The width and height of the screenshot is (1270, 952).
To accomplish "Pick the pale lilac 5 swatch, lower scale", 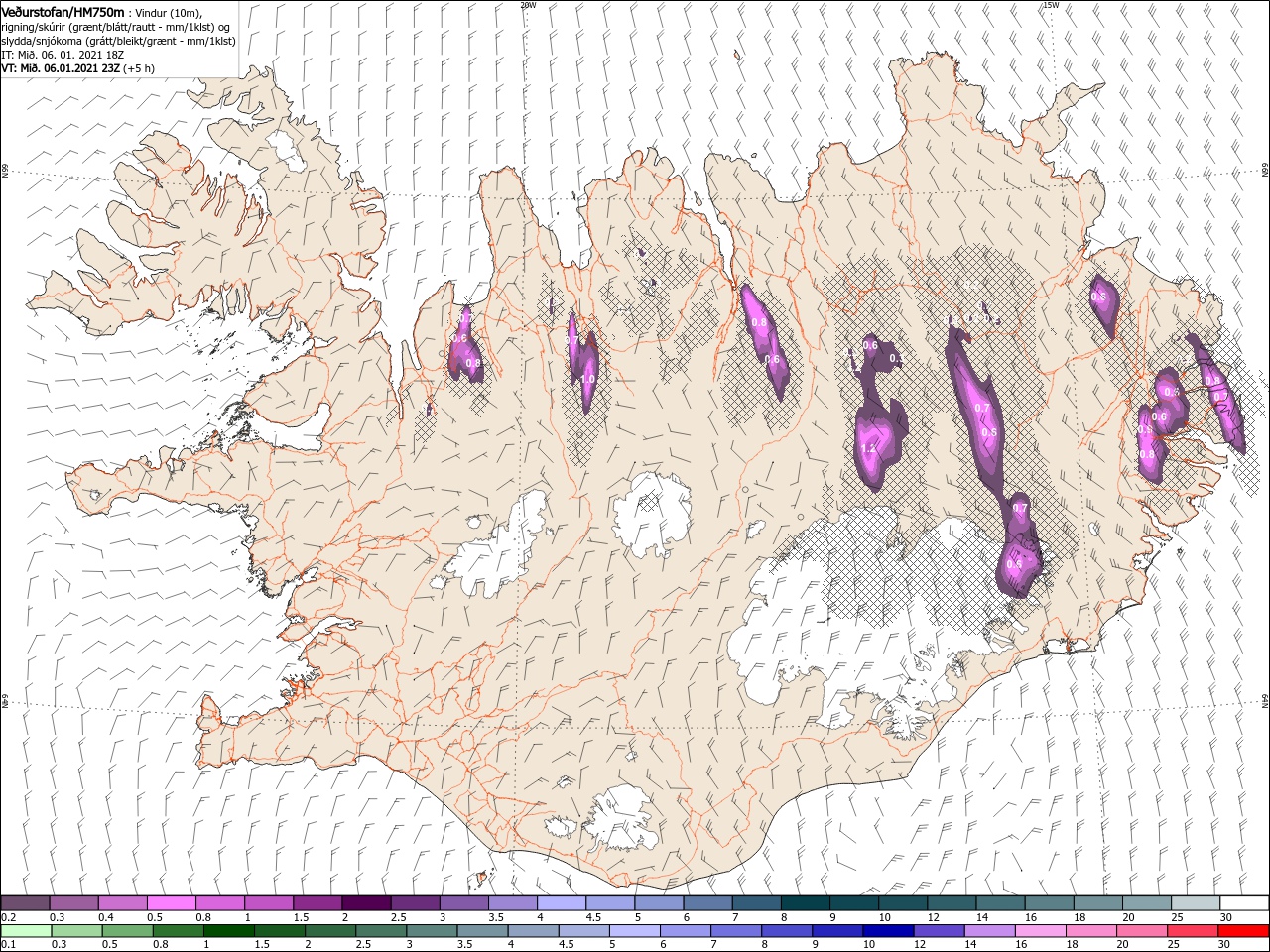I will click(634, 931).
